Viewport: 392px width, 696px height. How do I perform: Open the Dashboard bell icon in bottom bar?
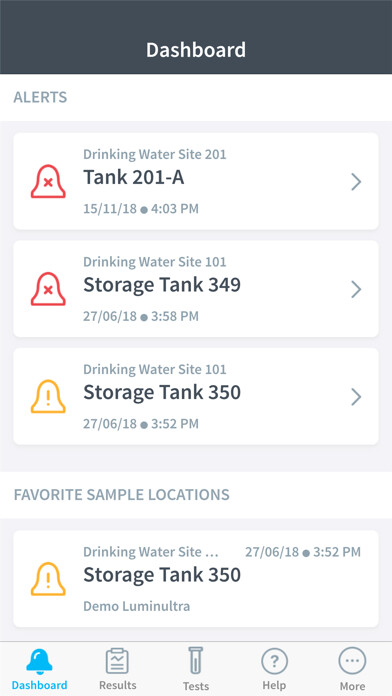[40, 661]
